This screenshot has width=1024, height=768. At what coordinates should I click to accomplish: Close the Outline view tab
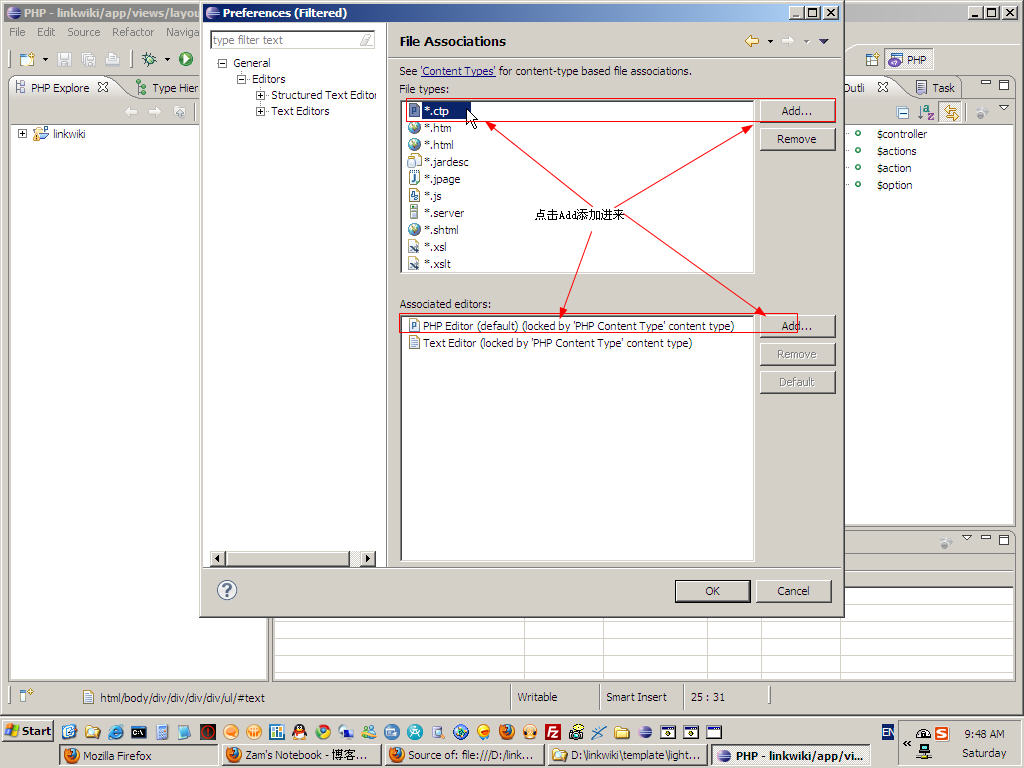883,87
